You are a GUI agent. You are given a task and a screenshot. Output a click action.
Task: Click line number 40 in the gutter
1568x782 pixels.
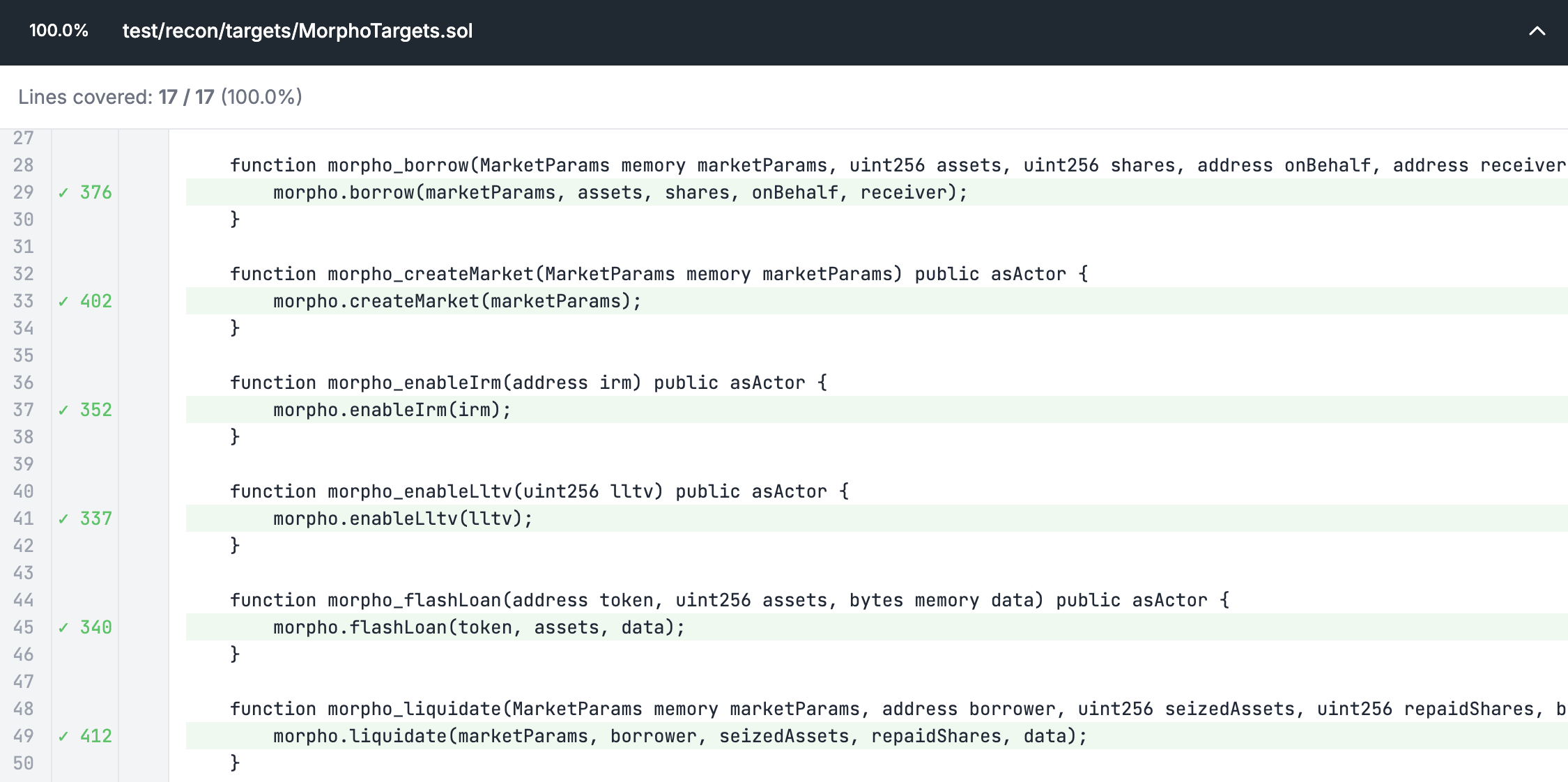point(24,491)
